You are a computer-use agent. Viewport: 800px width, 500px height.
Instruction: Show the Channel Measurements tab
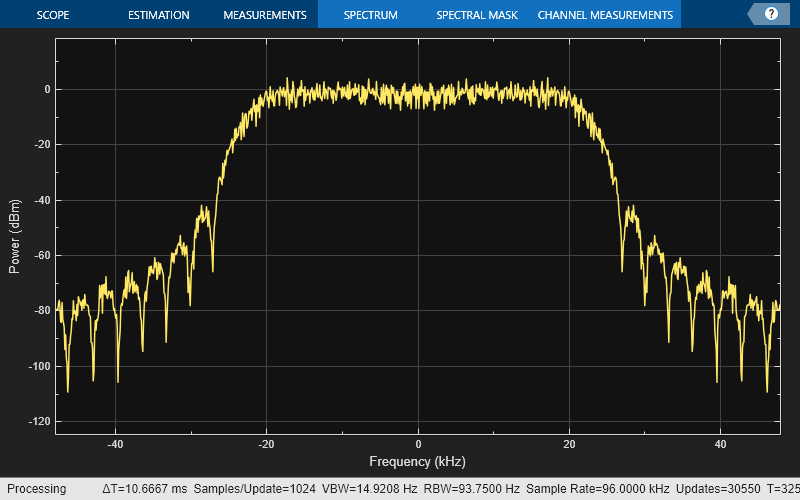tap(605, 15)
